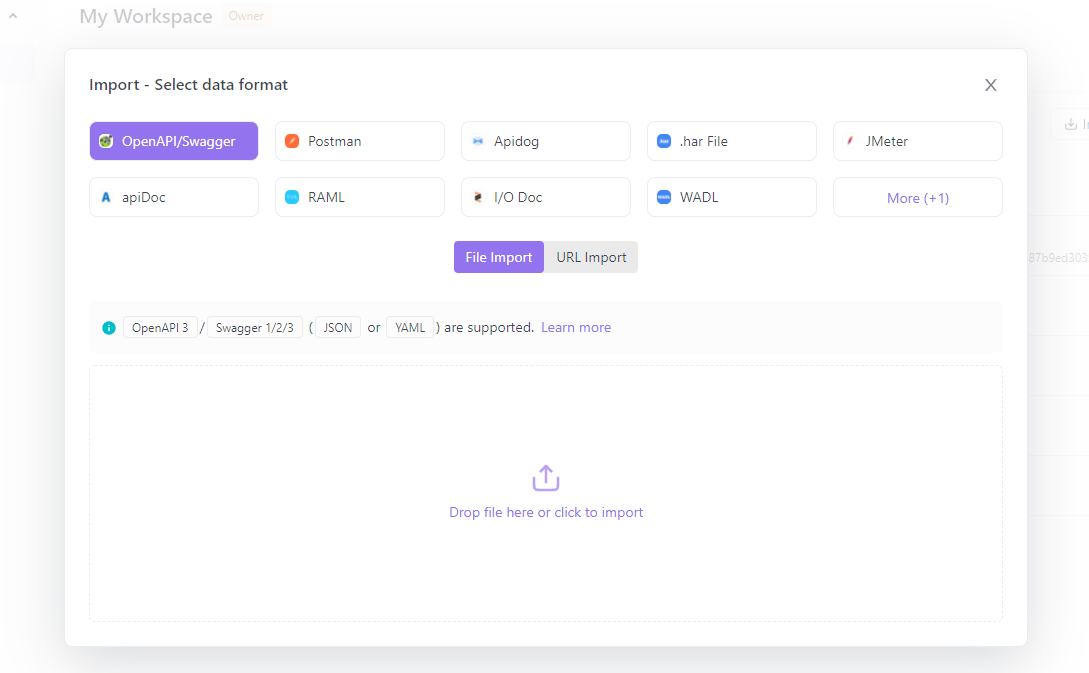The height and width of the screenshot is (673, 1089).
Task: Click the JSON tag
Action: point(338,327)
